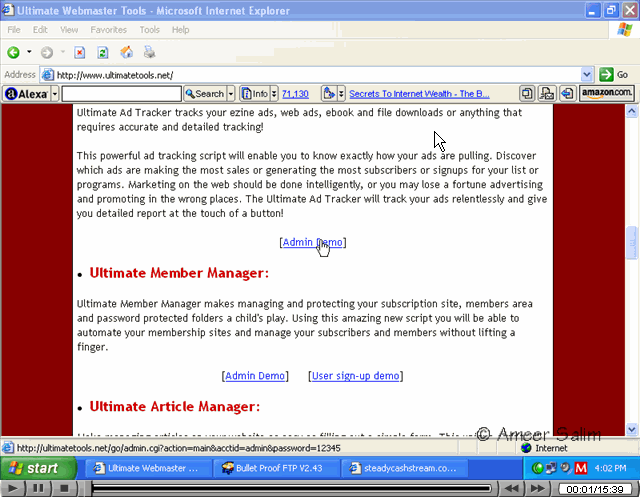Image resolution: width=640 pixels, height=497 pixels.
Task: Click the grey round tray icon
Action: coord(566,468)
